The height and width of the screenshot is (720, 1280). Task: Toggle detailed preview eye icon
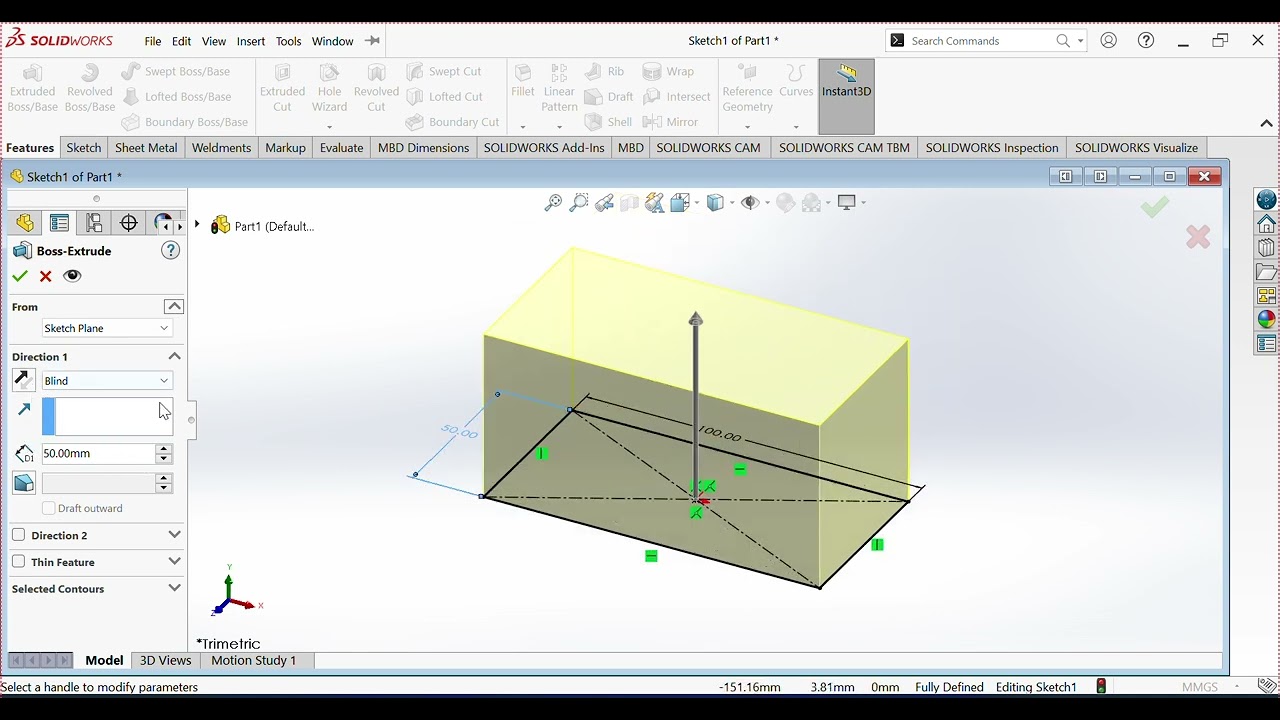coord(72,276)
